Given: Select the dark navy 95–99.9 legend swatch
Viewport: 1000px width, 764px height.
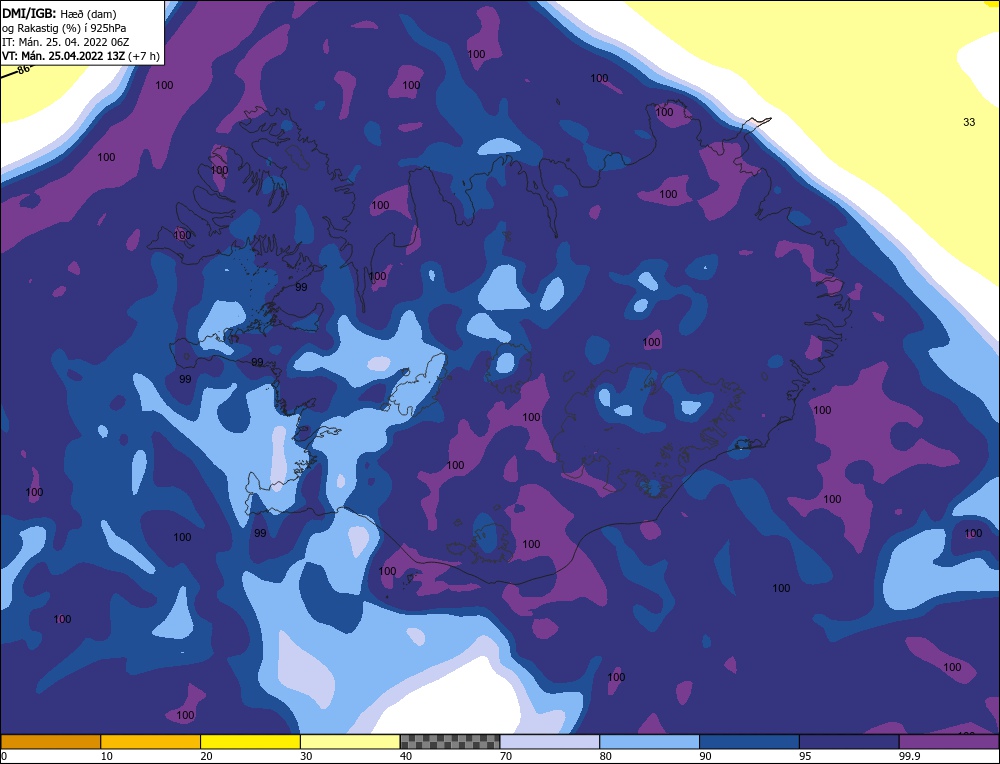Looking at the screenshot, I should tap(849, 742).
